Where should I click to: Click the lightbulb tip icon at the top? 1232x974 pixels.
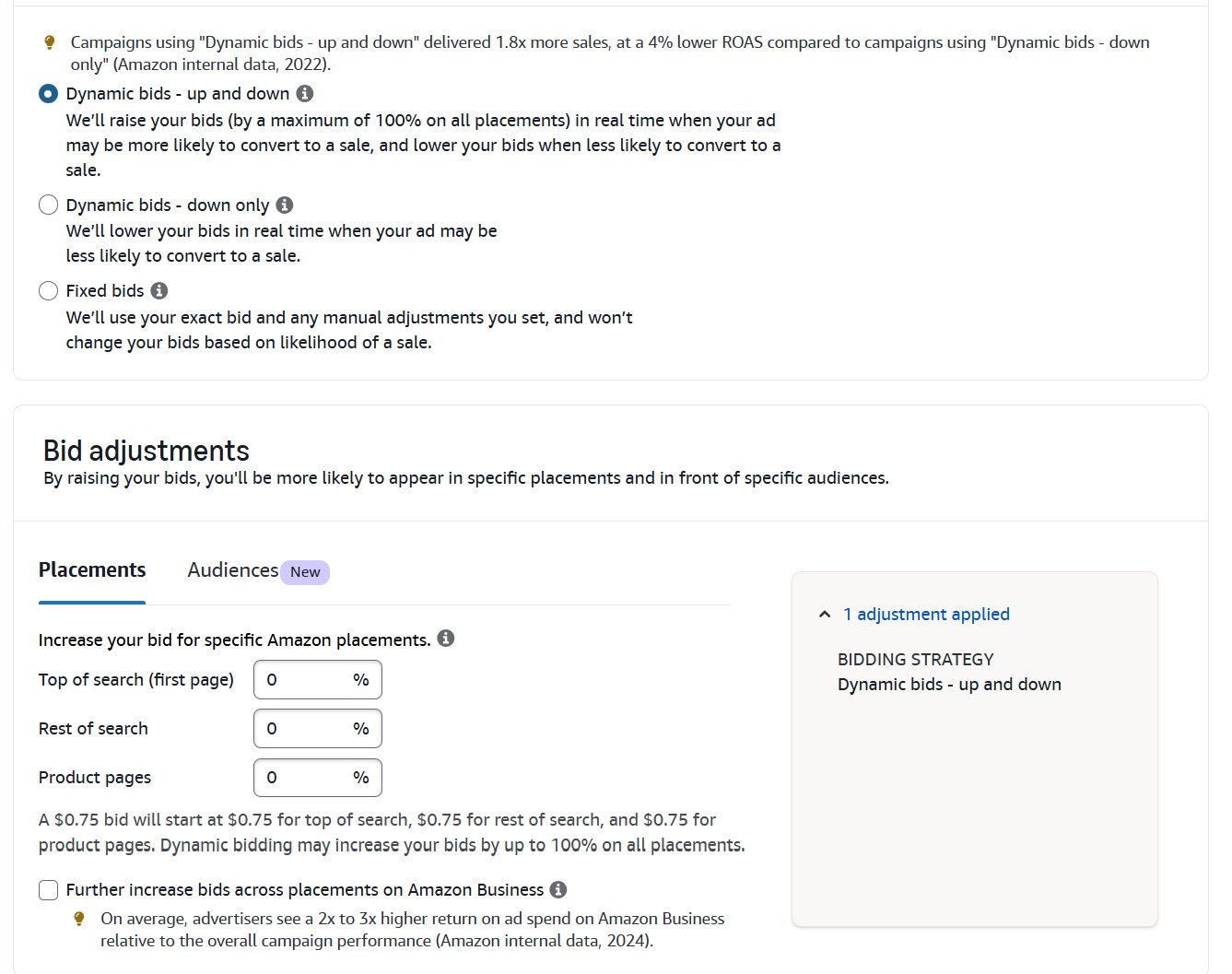click(x=50, y=41)
